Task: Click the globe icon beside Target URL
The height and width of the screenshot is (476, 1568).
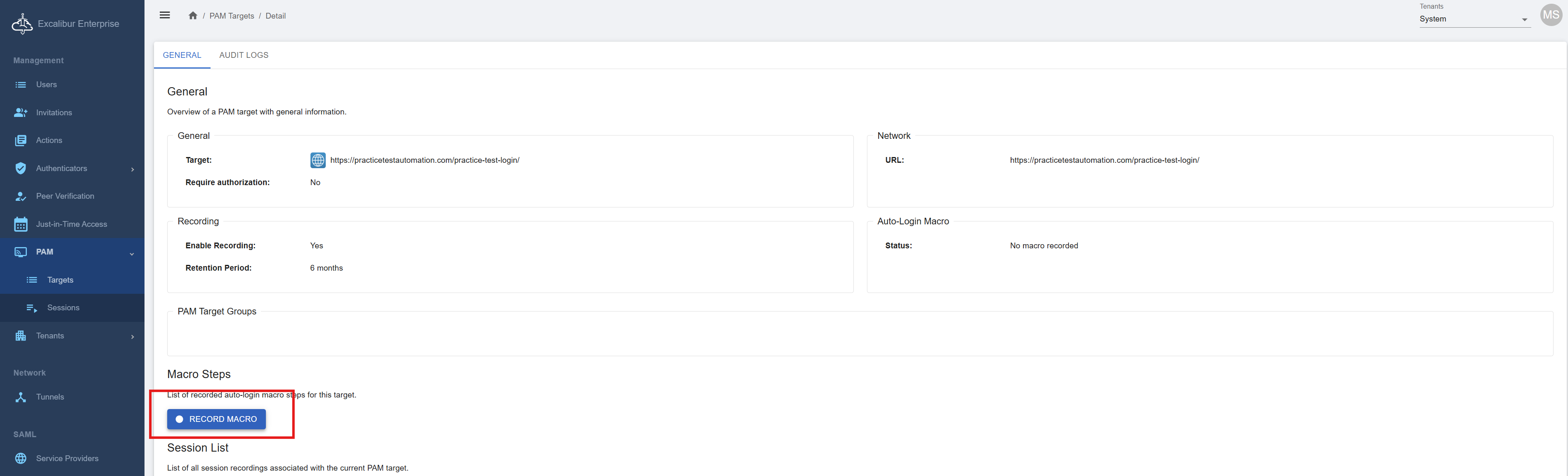Action: point(318,160)
